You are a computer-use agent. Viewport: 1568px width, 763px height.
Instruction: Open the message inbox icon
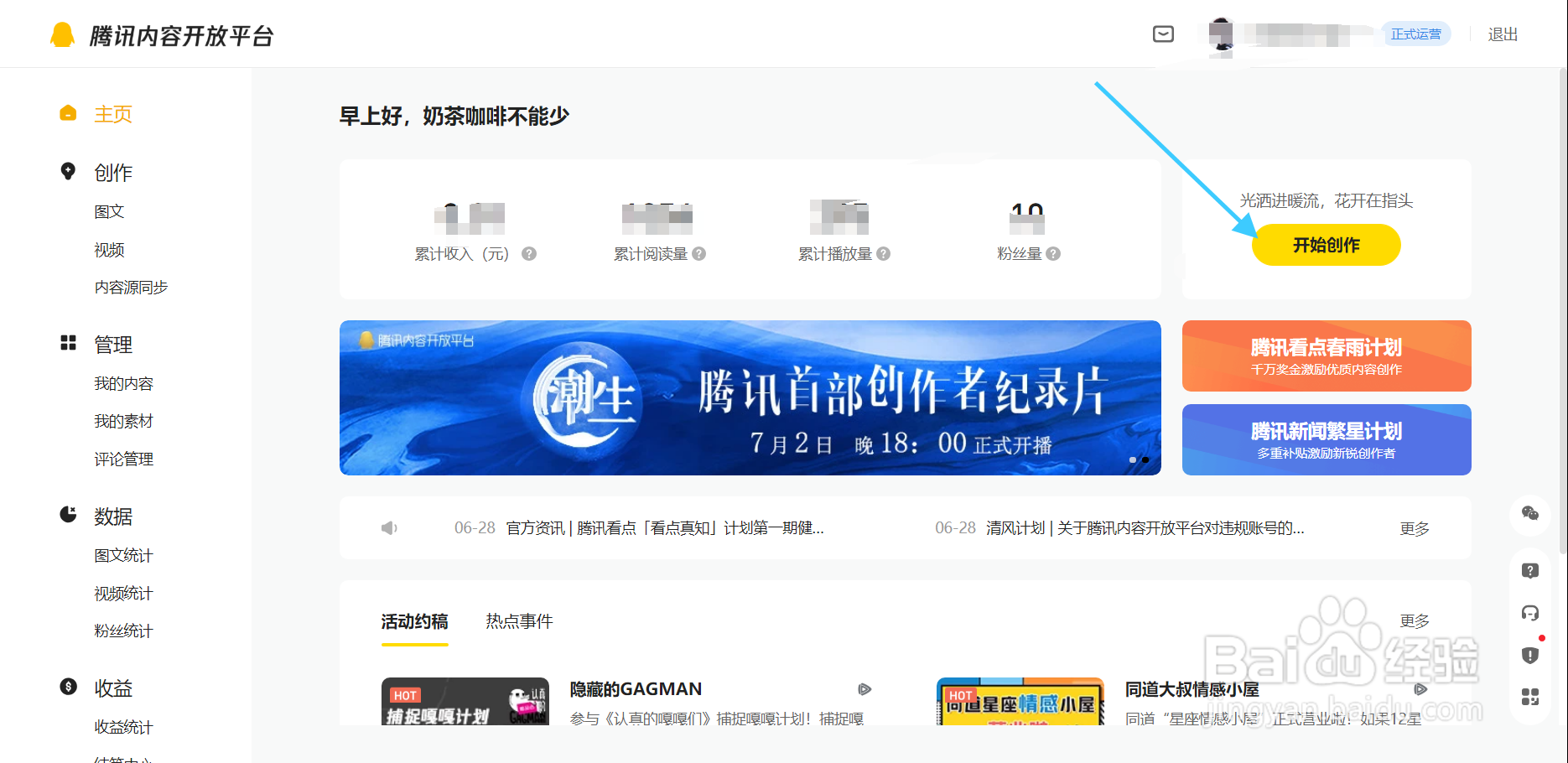(x=1163, y=34)
